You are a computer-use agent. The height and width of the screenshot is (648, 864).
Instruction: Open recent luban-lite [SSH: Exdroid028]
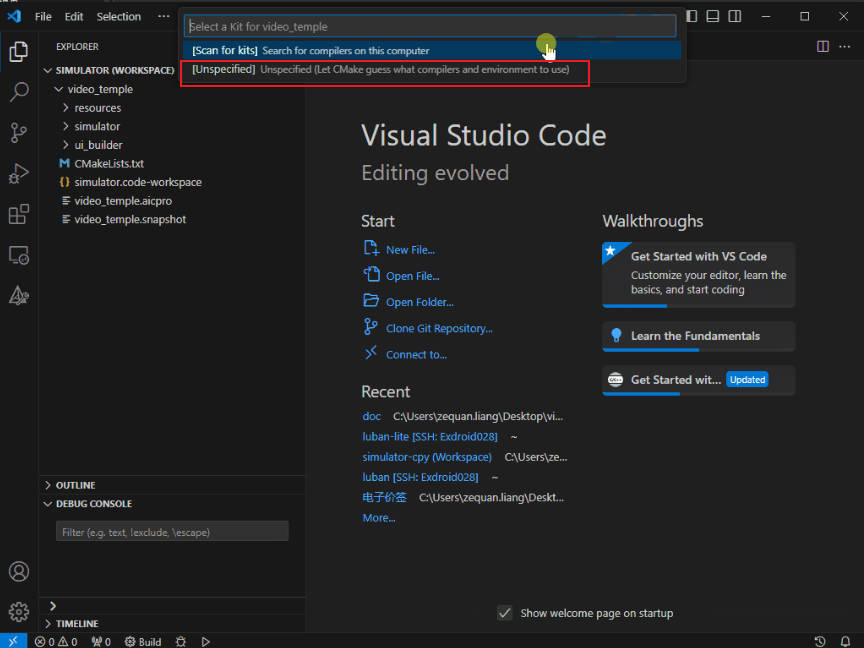coord(430,436)
